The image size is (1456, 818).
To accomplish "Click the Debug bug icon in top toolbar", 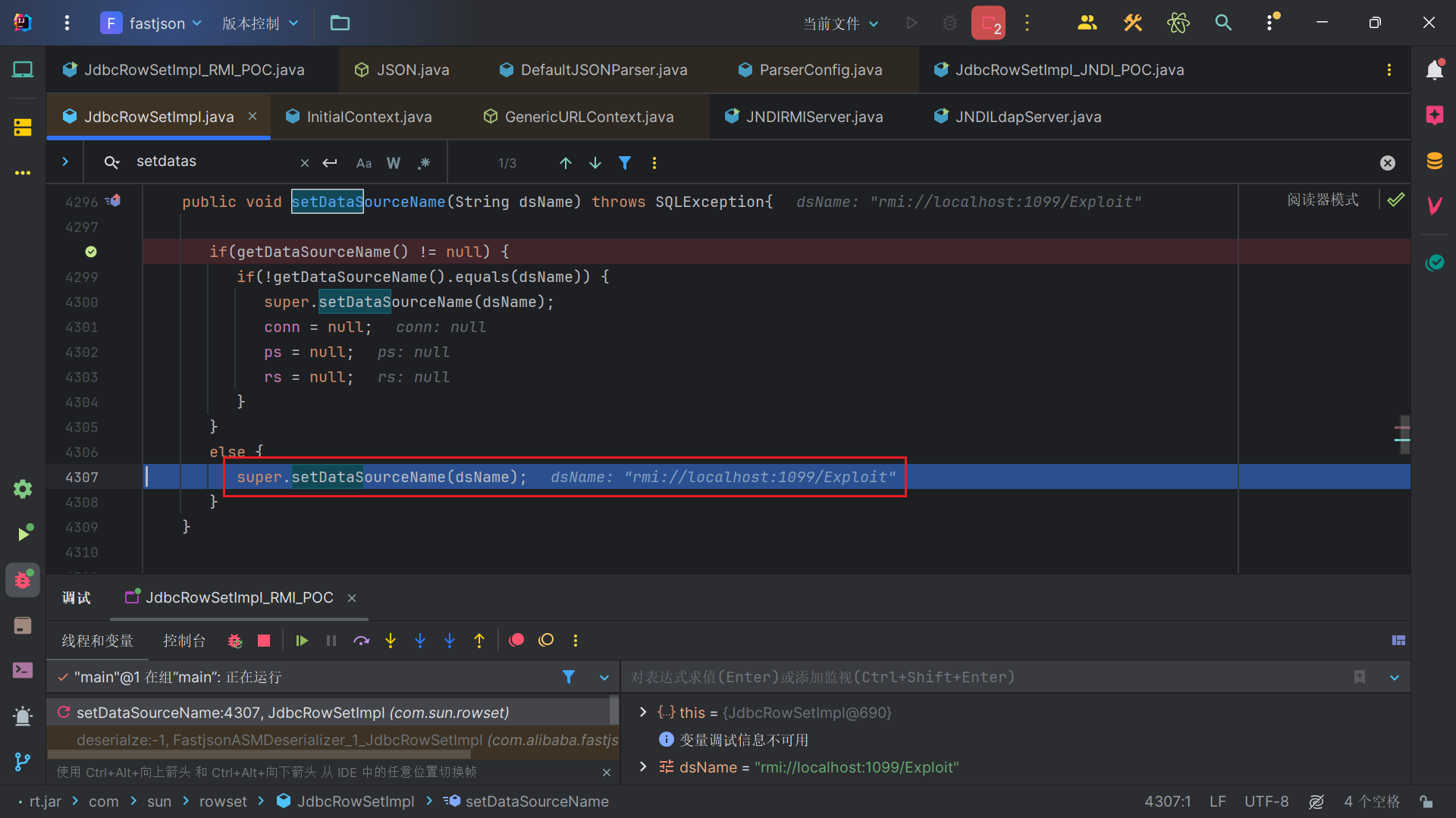I will coord(949,23).
